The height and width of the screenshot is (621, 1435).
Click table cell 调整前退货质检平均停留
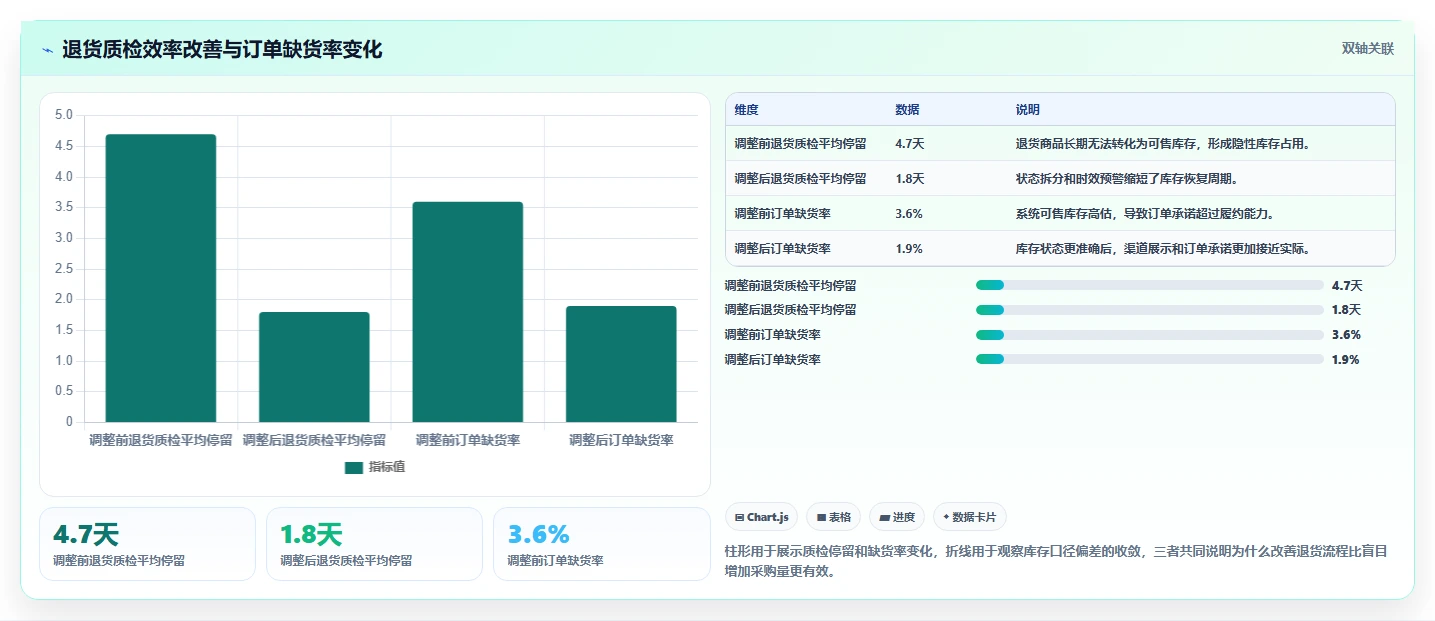pyautogui.click(x=800, y=144)
